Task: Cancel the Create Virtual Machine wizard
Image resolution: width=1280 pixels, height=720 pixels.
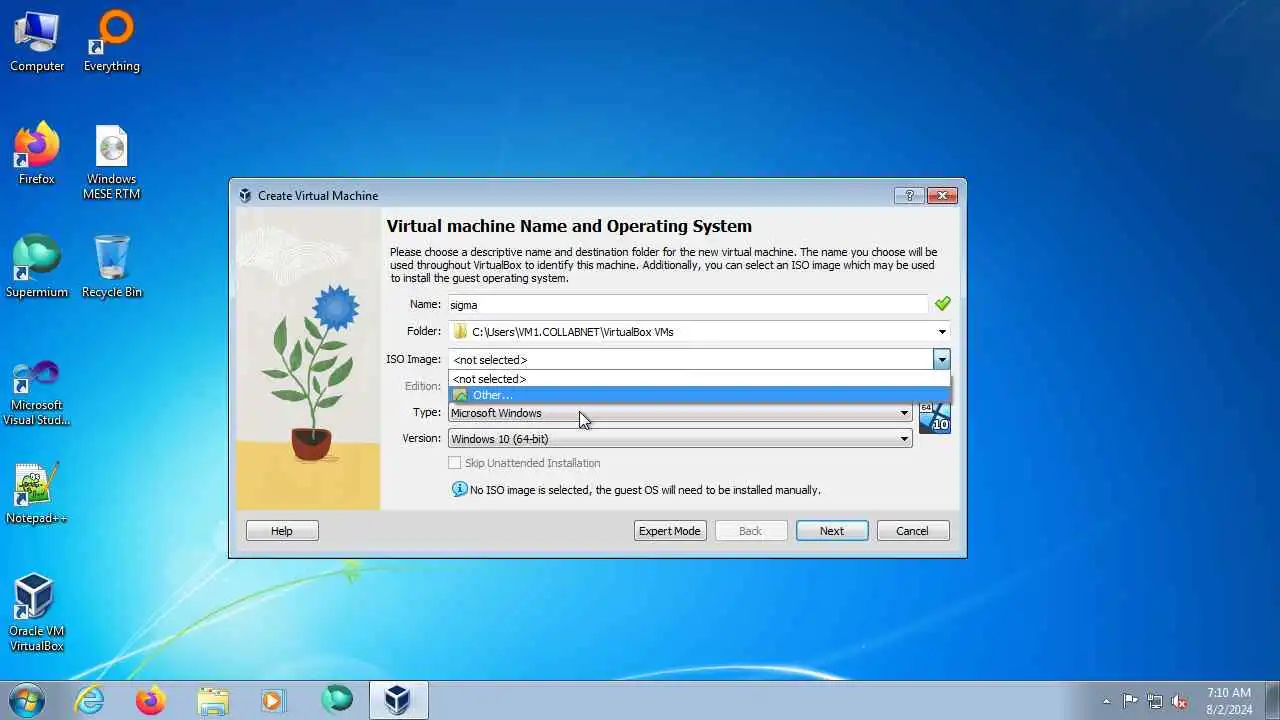Action: pos(912,531)
